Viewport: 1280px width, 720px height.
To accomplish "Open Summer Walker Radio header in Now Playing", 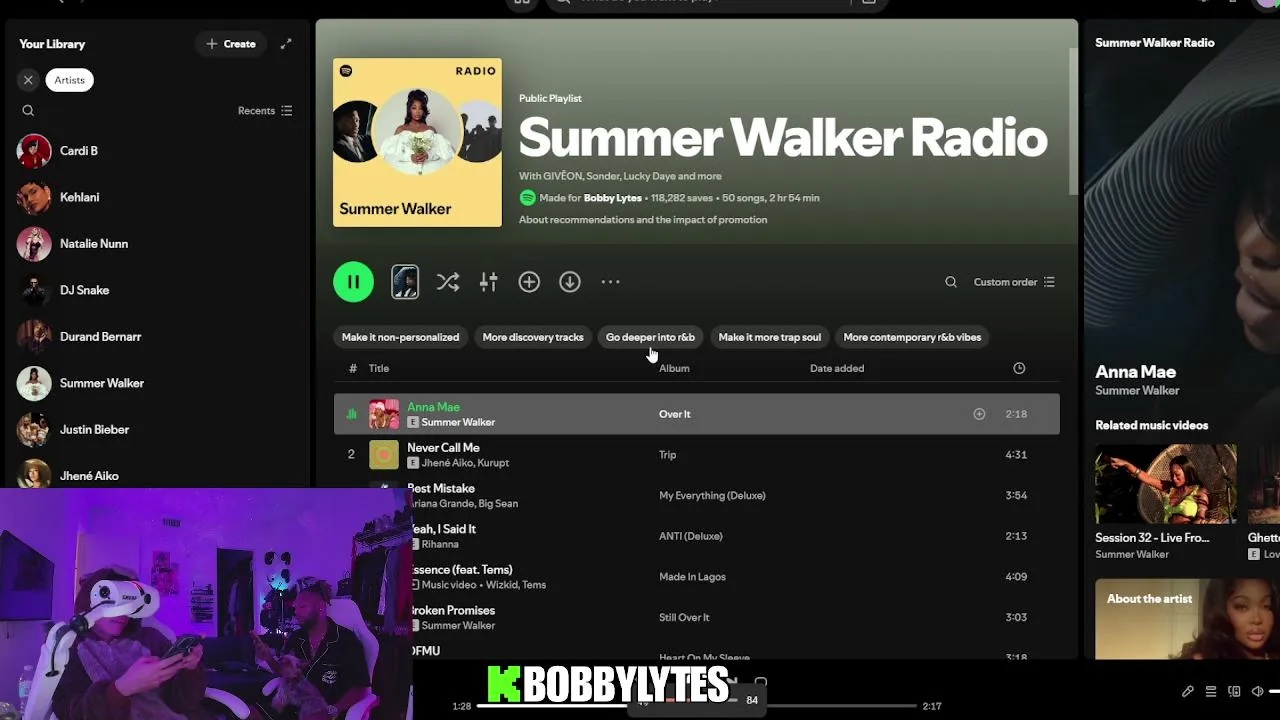I will [1155, 43].
